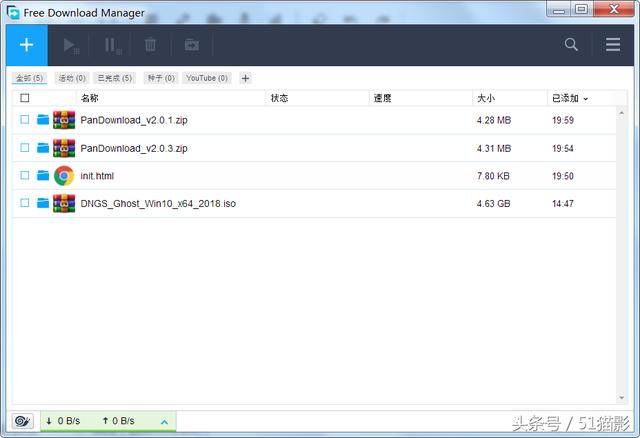640x438 pixels.
Task: Select file name init.html
Action: [97, 176]
